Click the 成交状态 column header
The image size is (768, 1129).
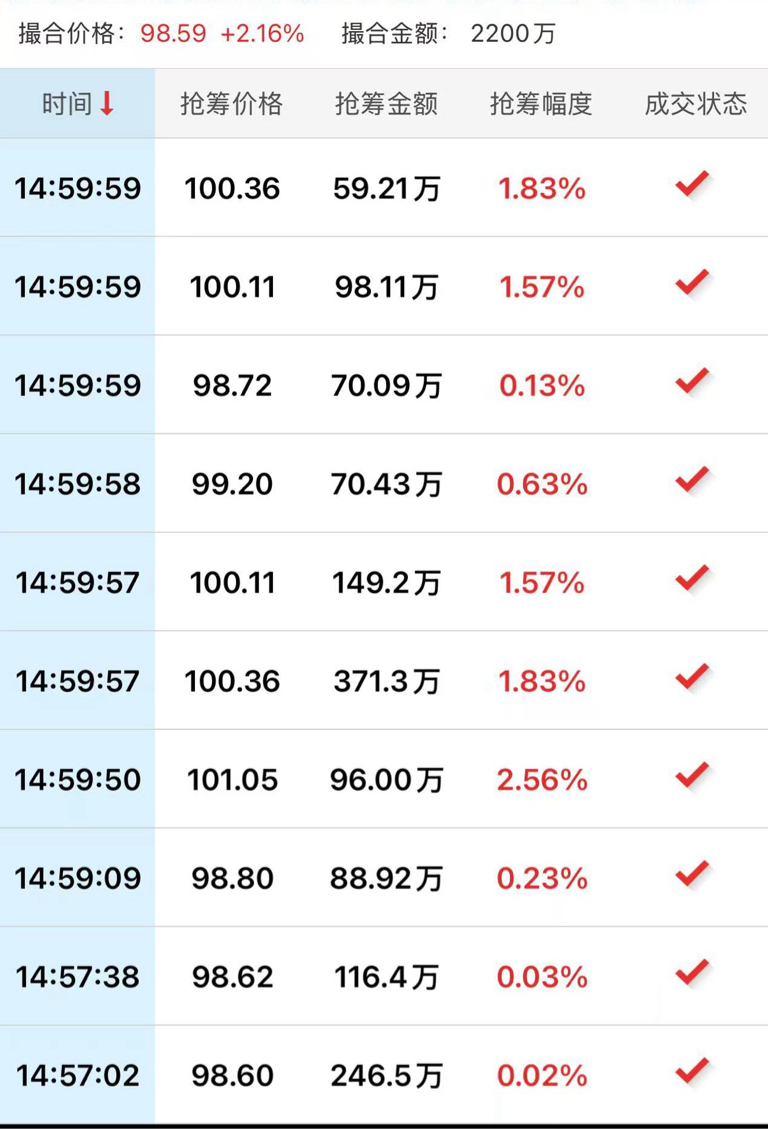[696, 103]
